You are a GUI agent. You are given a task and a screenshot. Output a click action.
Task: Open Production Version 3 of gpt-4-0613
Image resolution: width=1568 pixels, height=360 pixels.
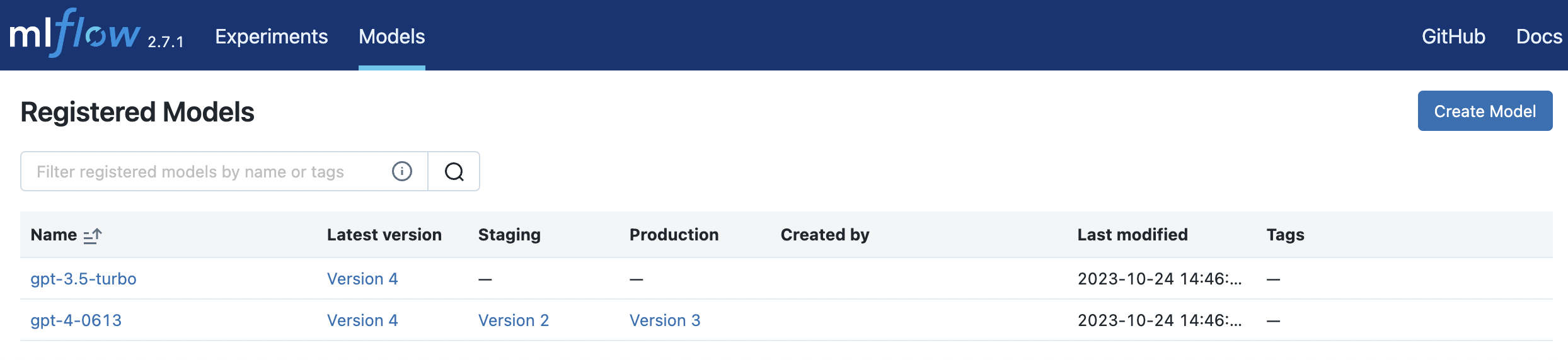click(x=665, y=320)
